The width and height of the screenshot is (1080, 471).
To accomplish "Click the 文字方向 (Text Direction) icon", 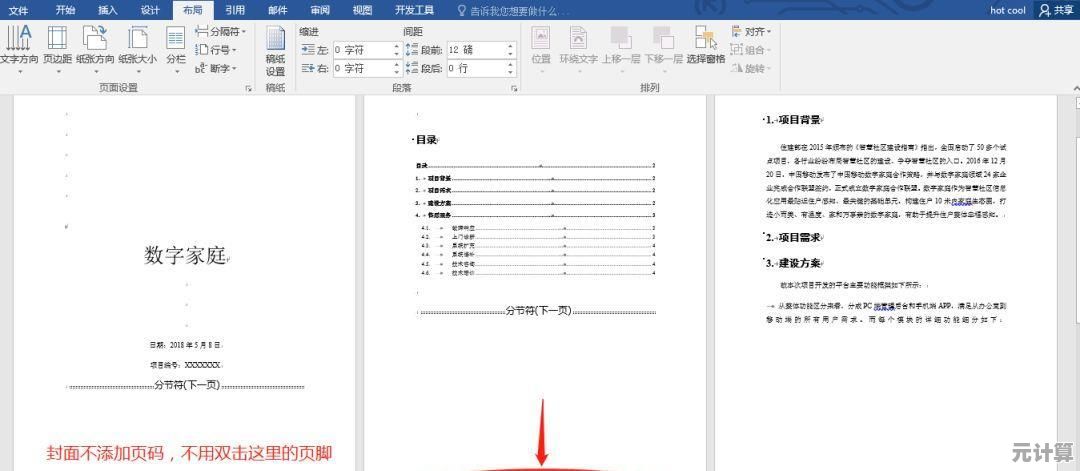I will (18, 45).
